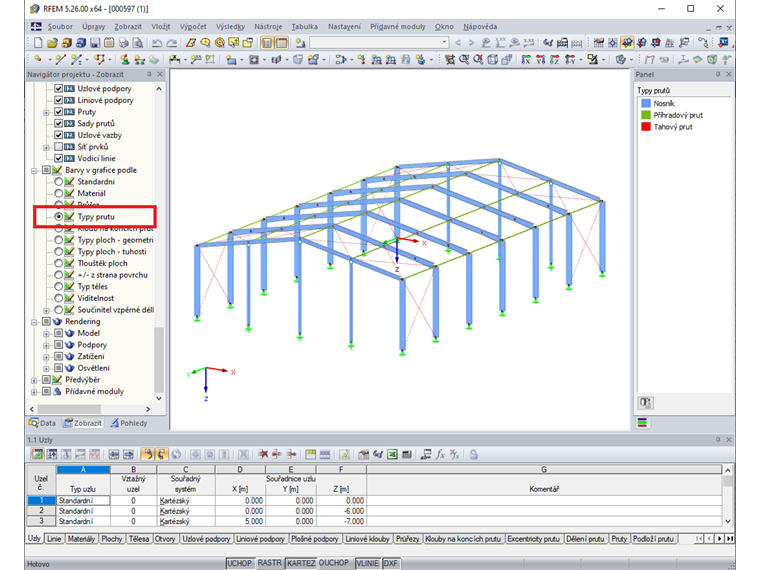
Task: Expand the Pruty tree node
Action: click(x=47, y=112)
